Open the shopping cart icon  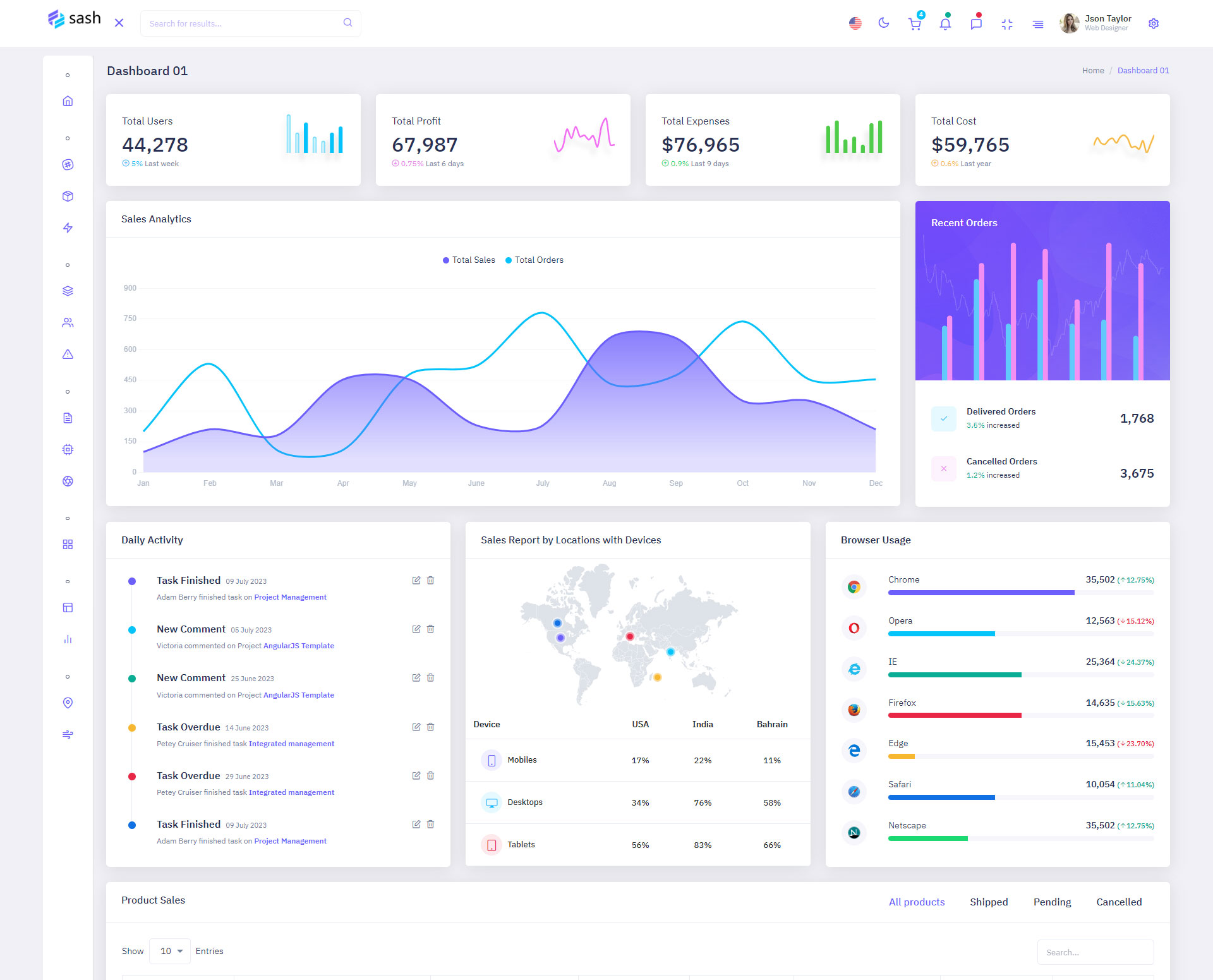[x=914, y=24]
